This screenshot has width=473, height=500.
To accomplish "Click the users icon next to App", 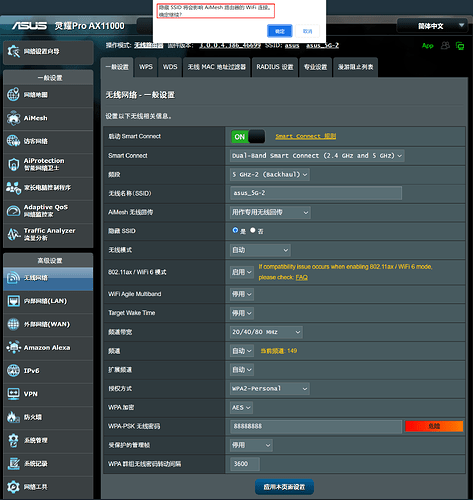I will pos(445,45).
